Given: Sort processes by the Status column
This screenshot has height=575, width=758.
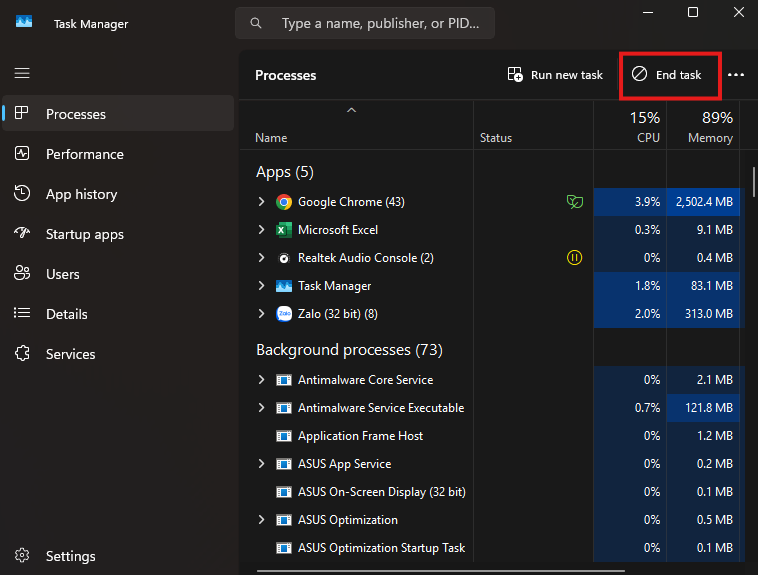Looking at the screenshot, I should (533, 125).
